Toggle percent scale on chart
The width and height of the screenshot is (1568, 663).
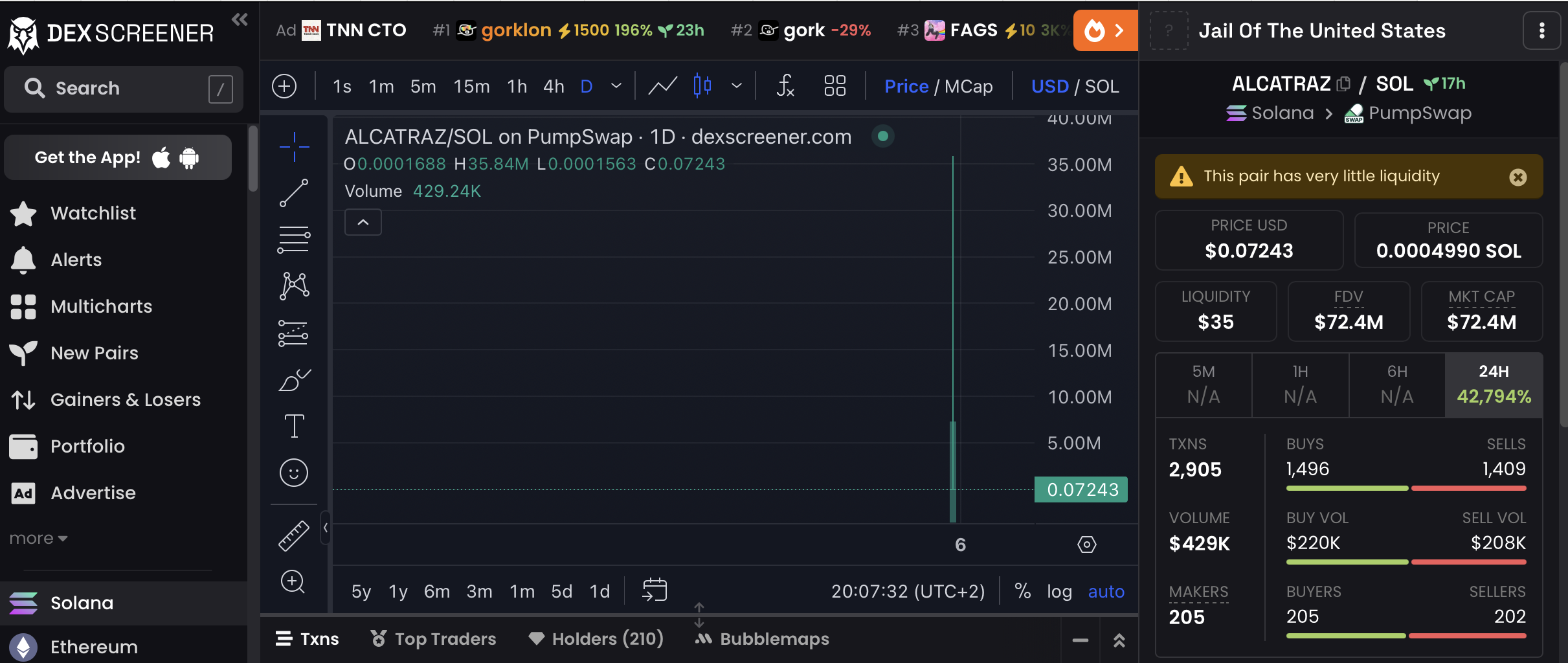1023,591
